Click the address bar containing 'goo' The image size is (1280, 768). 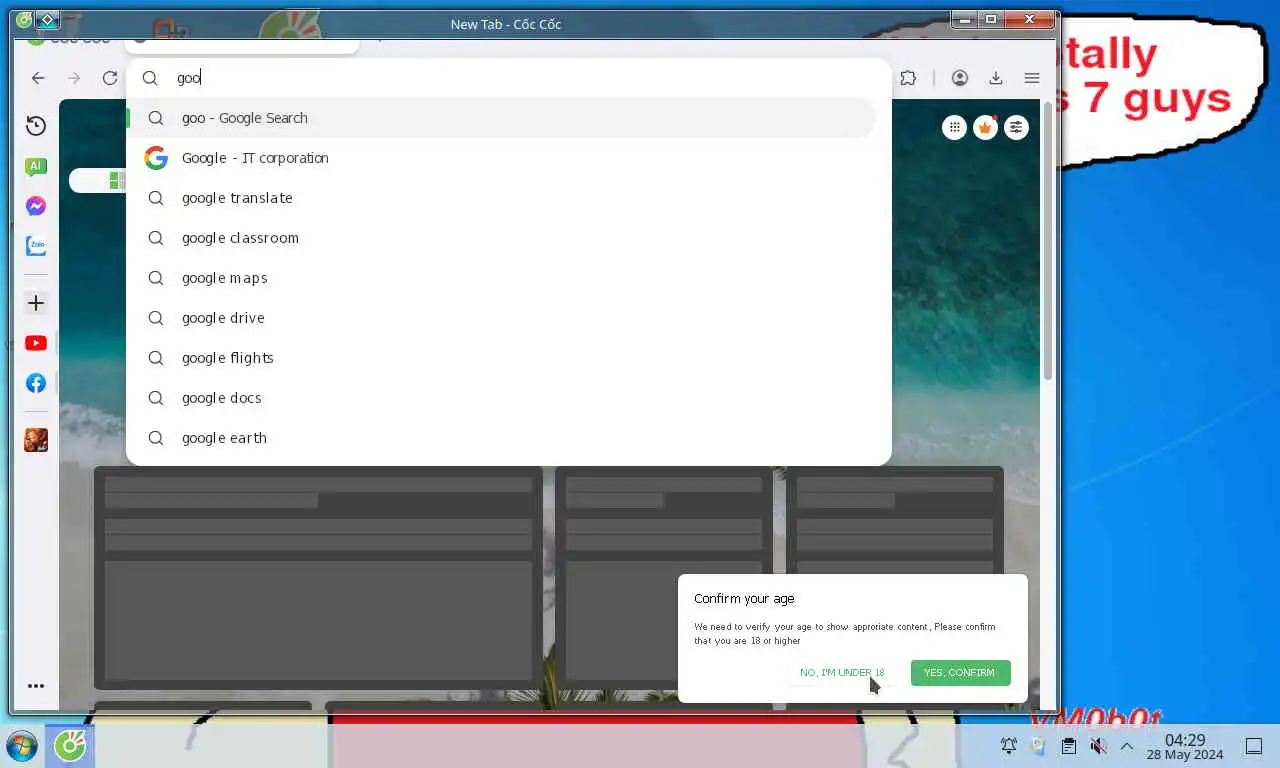tap(508, 78)
